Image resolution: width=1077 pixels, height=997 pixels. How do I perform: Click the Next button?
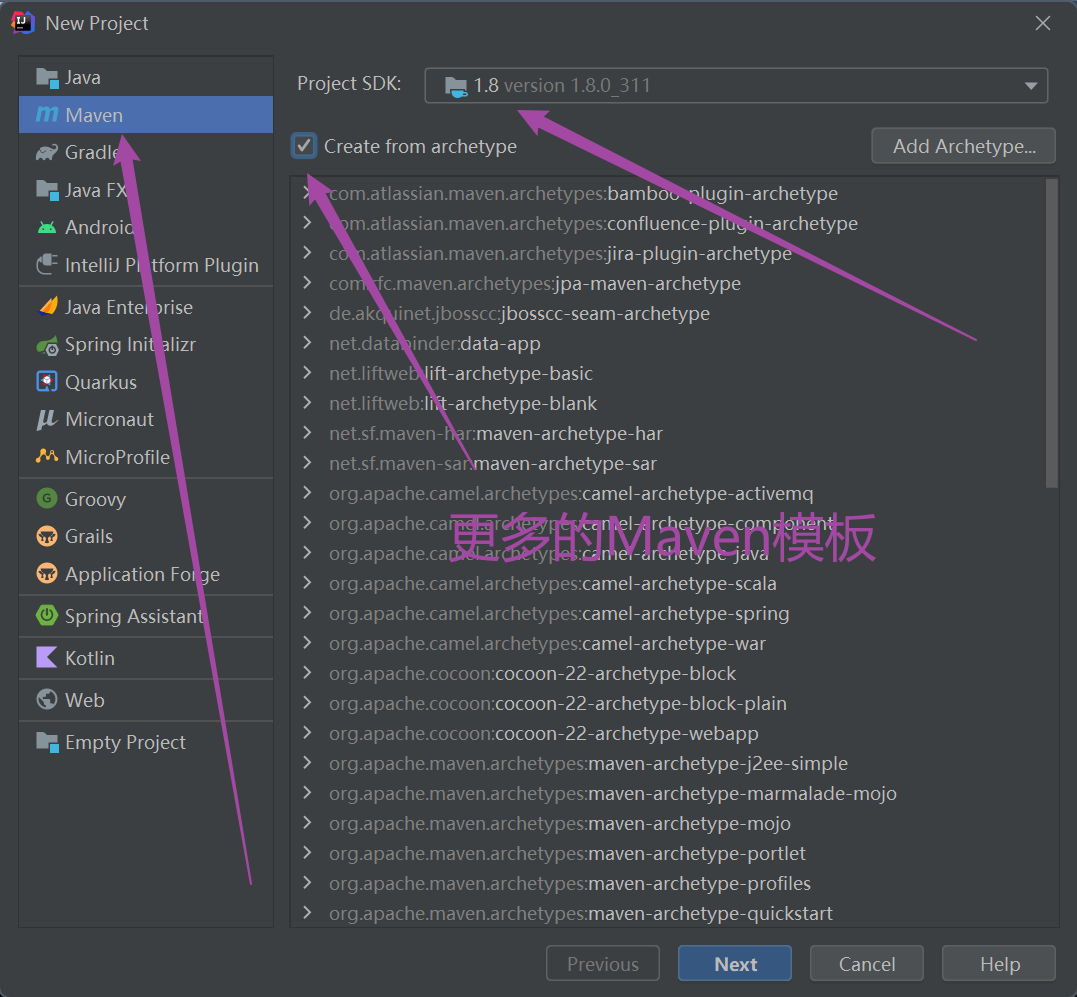tap(734, 963)
